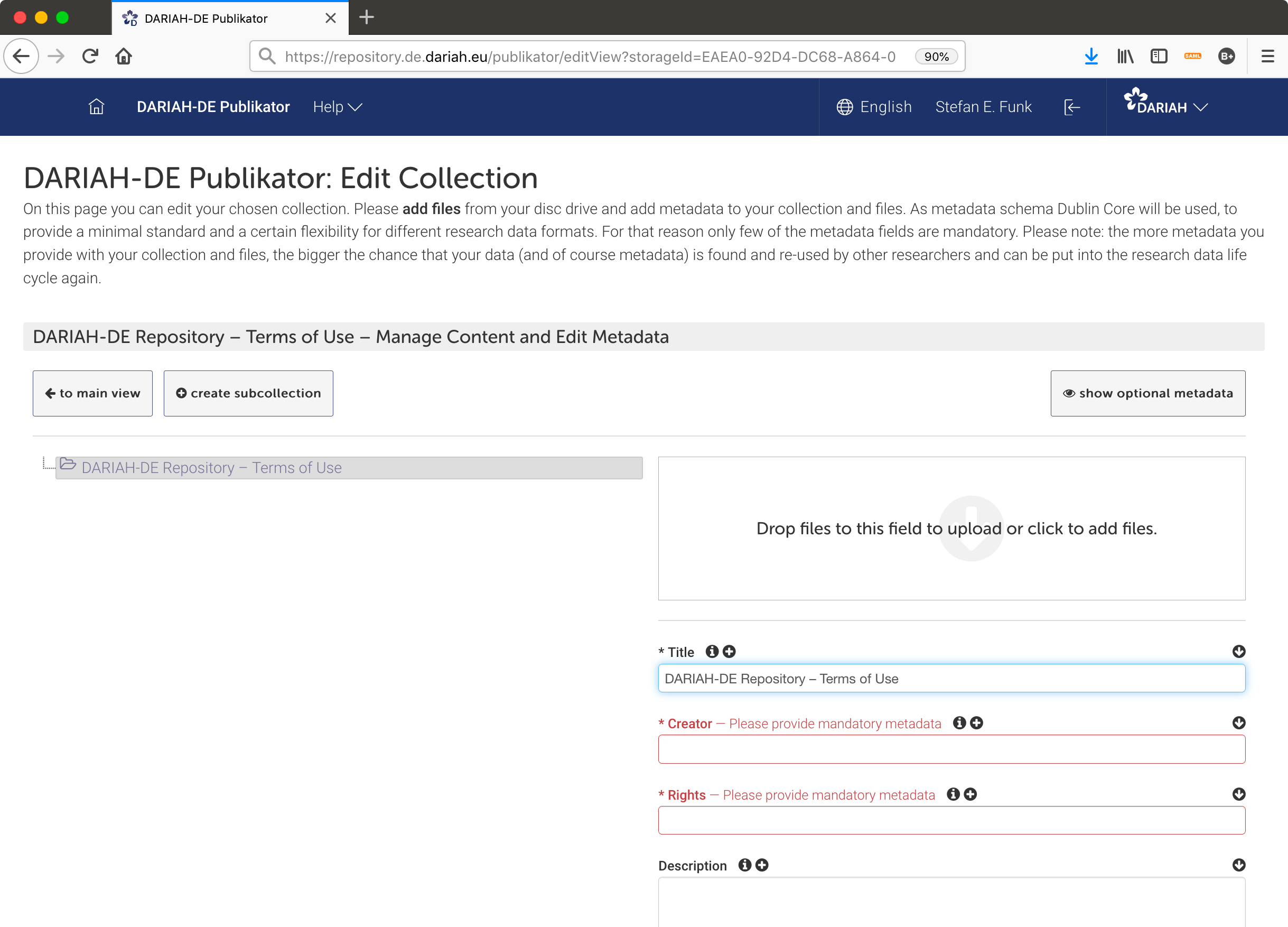1288x927 pixels.
Task: Add another Creator entry using the plus icon
Action: [976, 723]
